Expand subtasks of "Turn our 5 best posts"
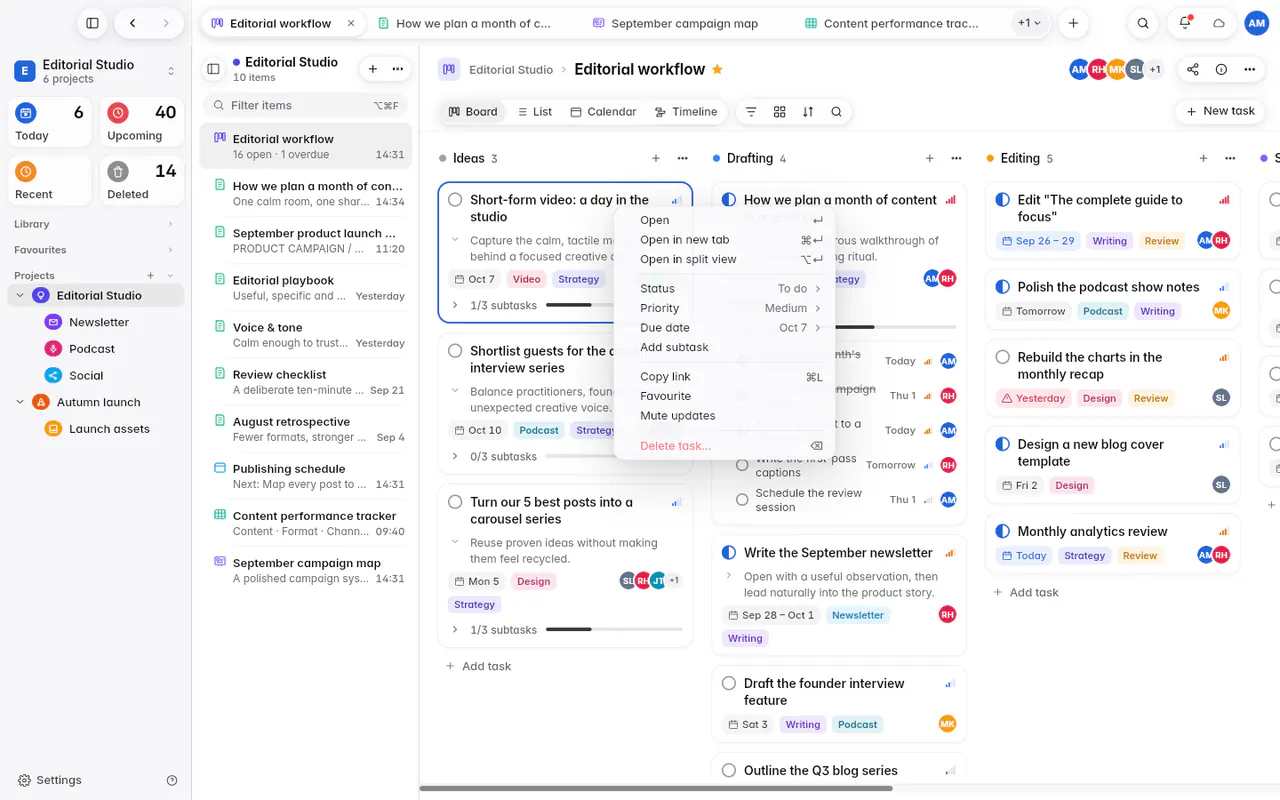This screenshot has height=800, width=1280. [x=455, y=630]
